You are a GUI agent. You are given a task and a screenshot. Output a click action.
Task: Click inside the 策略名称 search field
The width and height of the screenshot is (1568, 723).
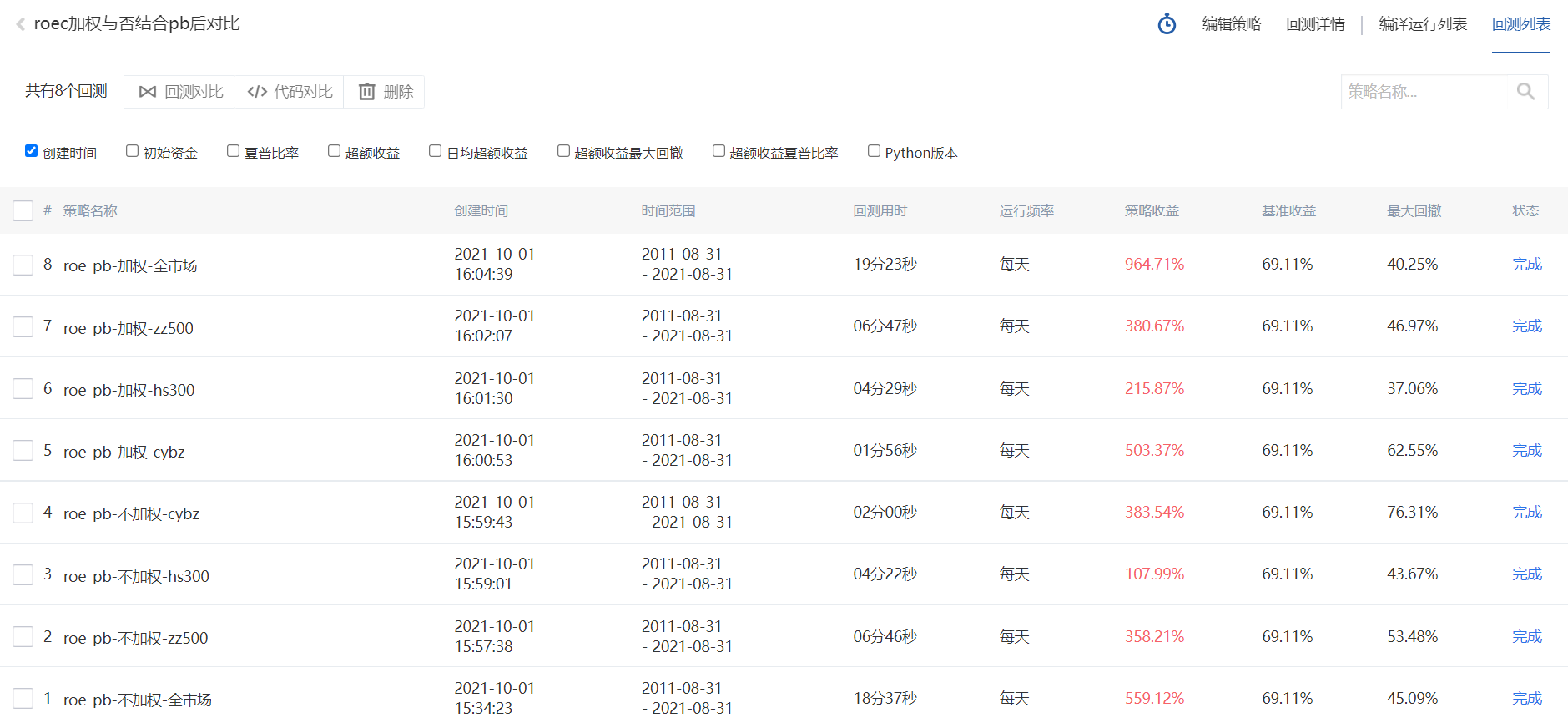point(1427,92)
